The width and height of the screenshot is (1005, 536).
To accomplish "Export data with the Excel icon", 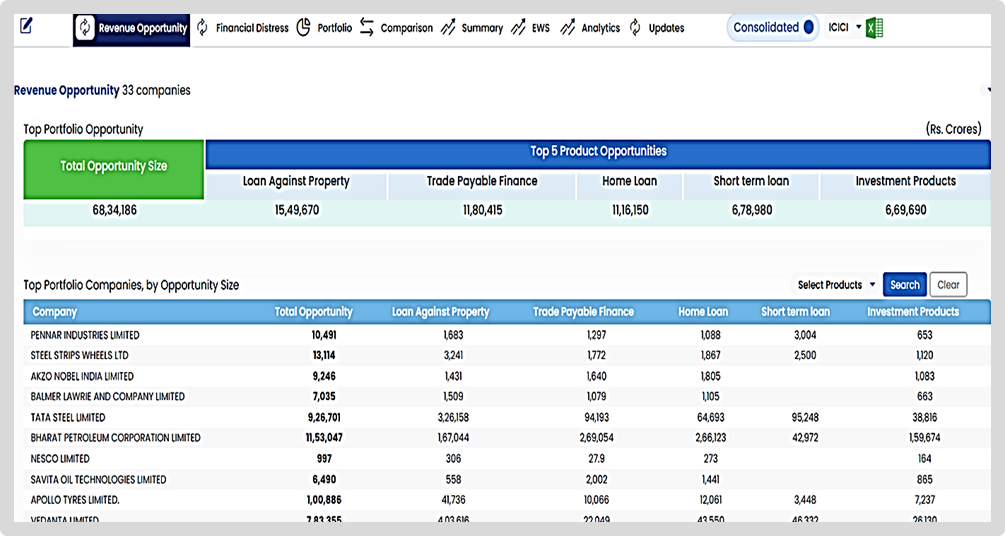I will (x=874, y=28).
